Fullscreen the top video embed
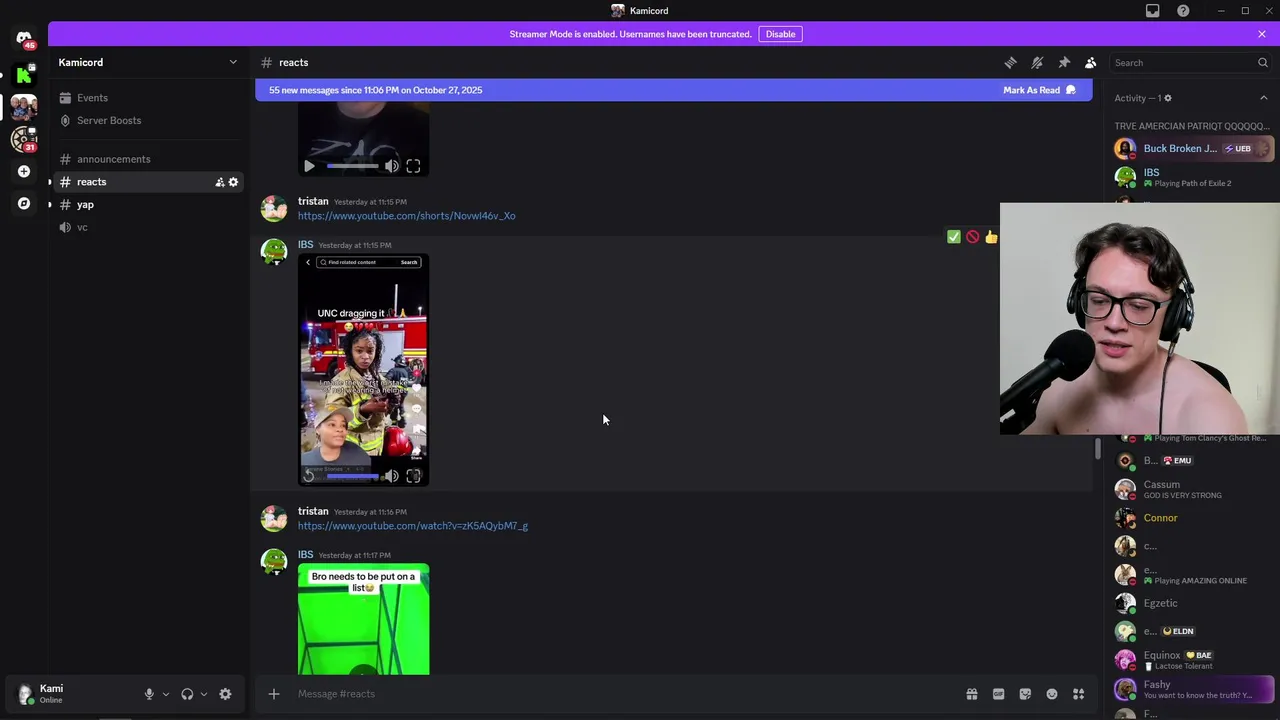1280x720 pixels. [413, 166]
